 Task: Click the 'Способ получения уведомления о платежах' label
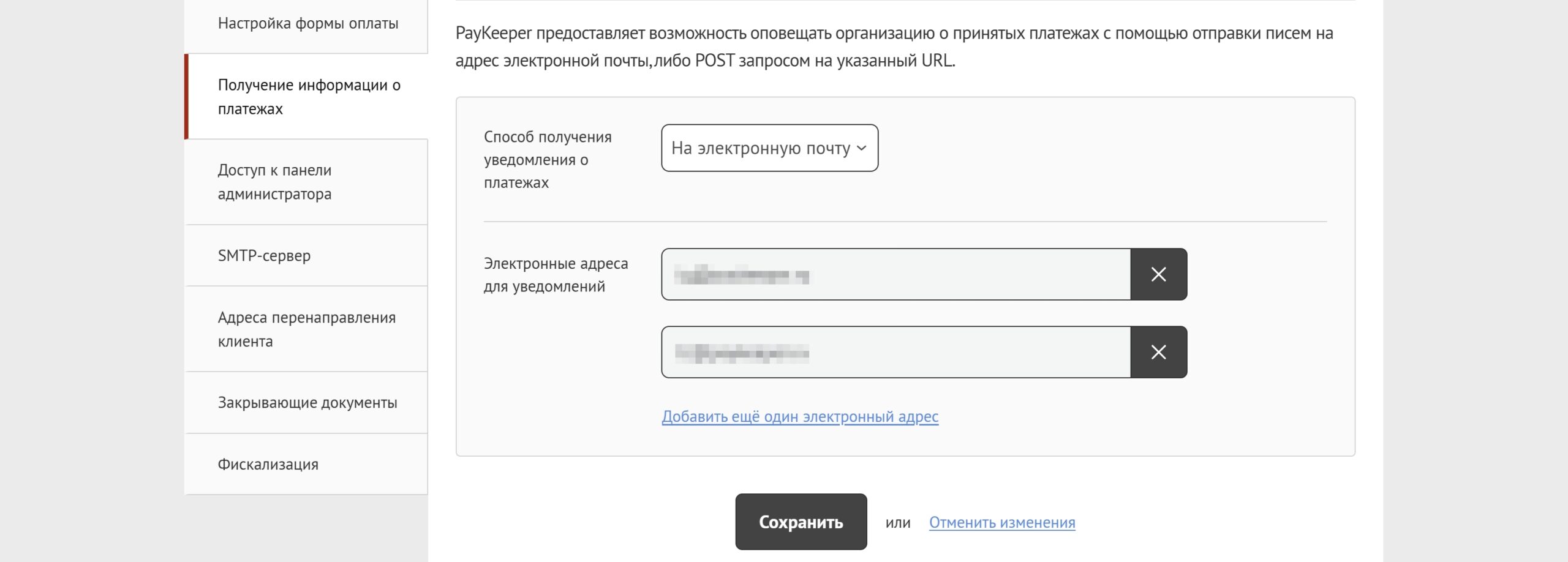pyautogui.click(x=547, y=159)
